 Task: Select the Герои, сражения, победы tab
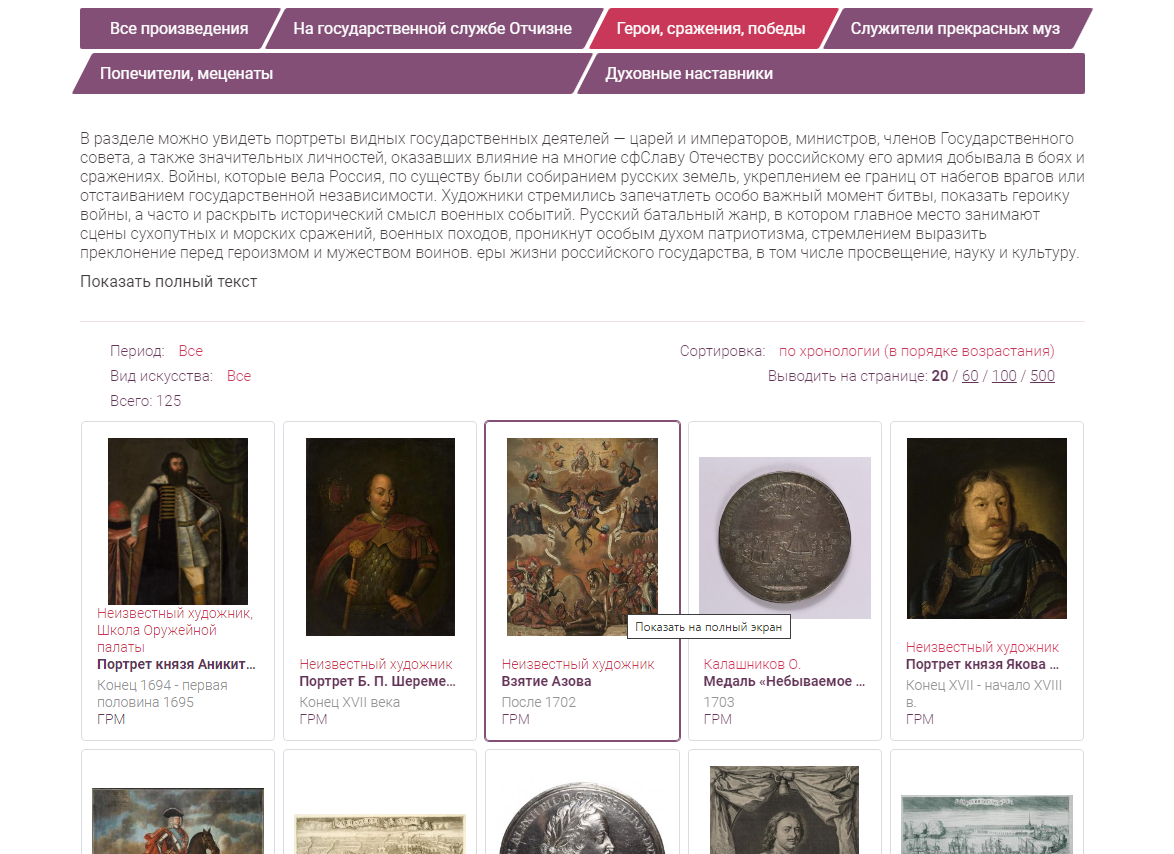[x=711, y=28]
